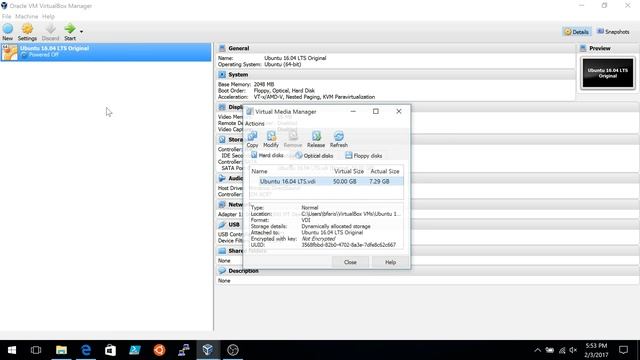Close the Virtual Media Manager via Close button
The height and width of the screenshot is (360, 640).
[x=350, y=262]
